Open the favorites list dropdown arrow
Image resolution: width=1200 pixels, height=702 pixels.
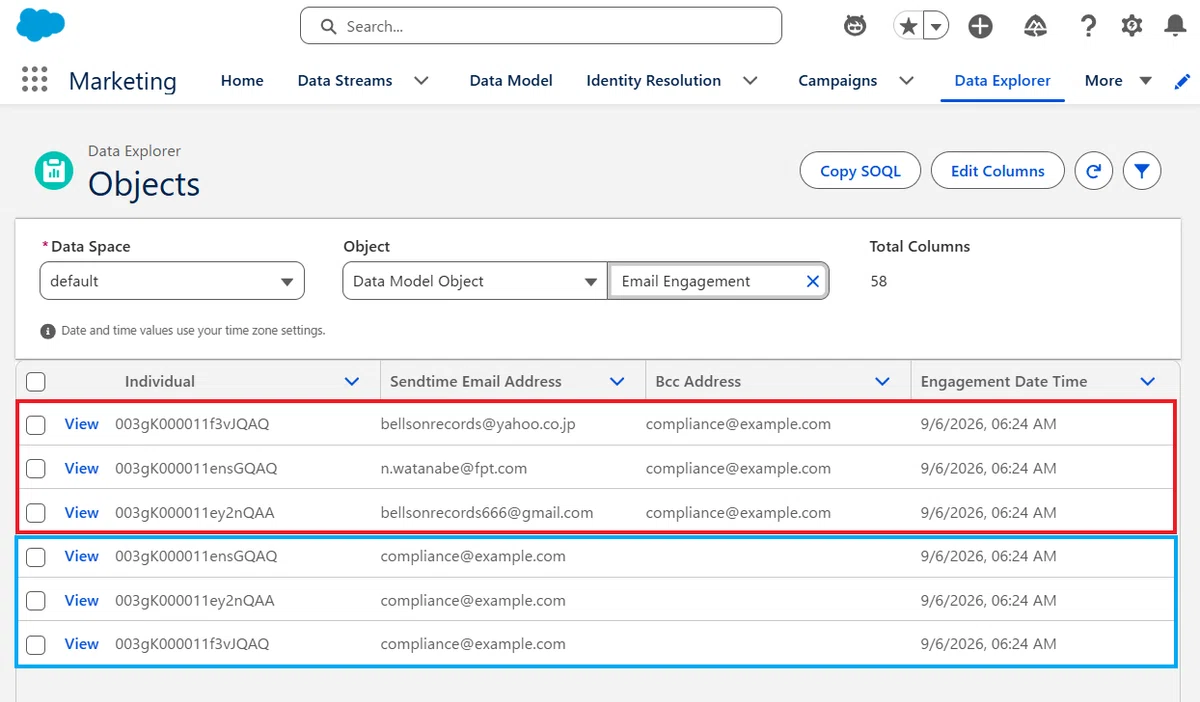coord(936,27)
